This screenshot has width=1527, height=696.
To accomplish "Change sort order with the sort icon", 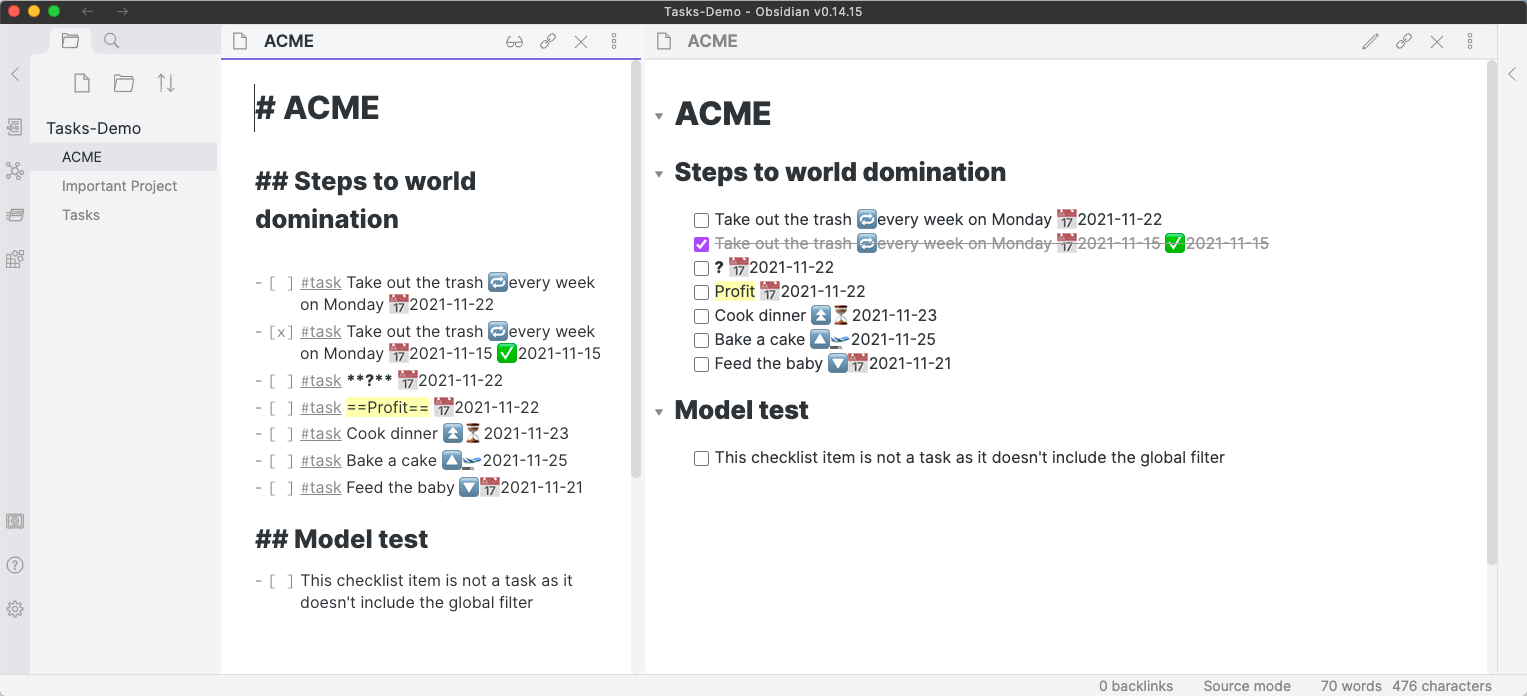I will click(165, 83).
